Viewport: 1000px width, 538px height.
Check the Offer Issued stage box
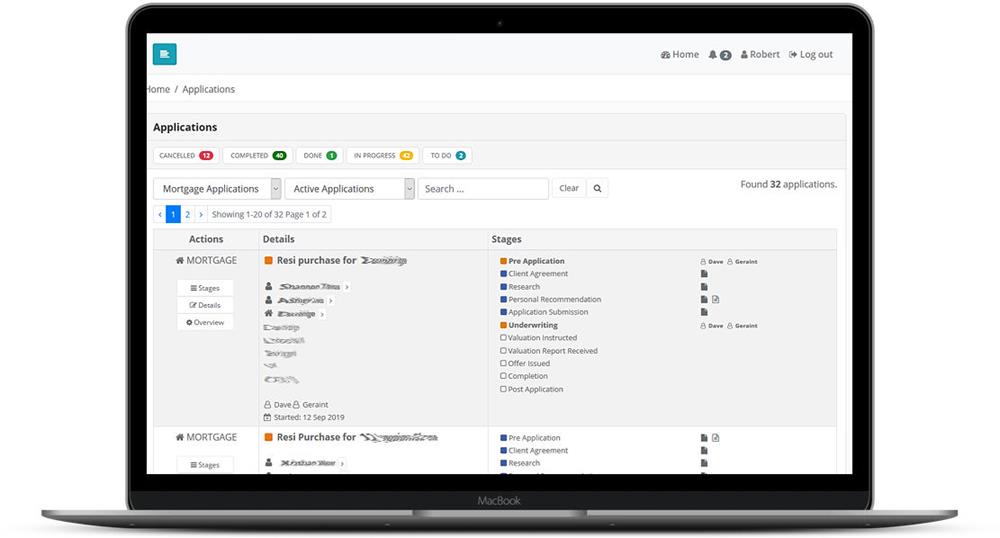(x=503, y=364)
